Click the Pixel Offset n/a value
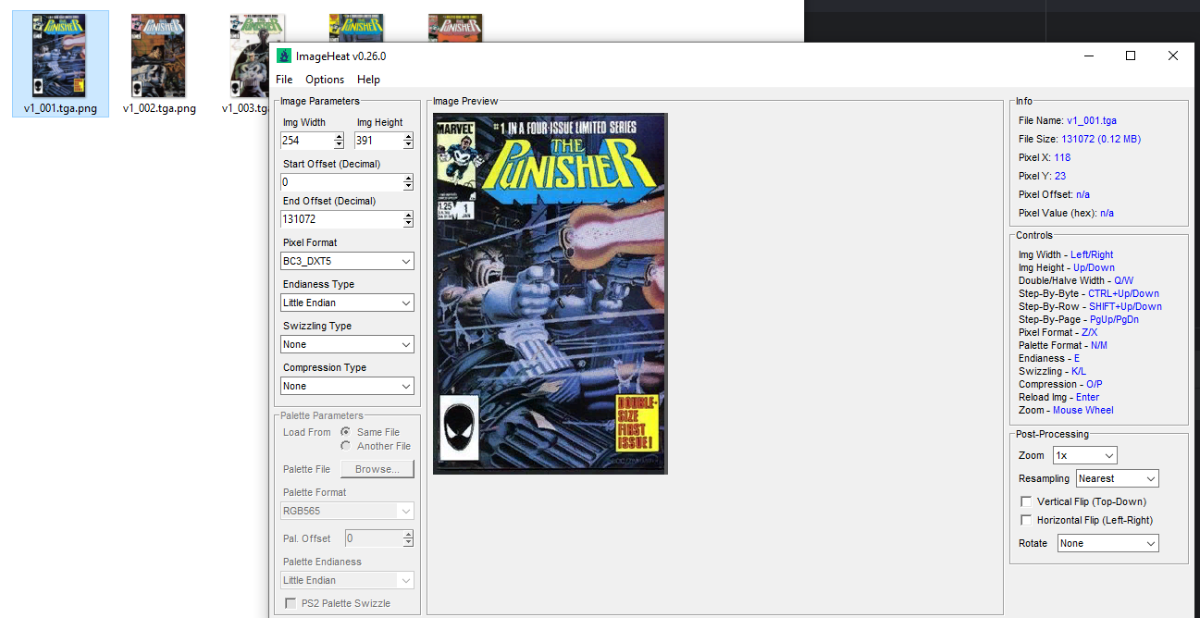 (1085, 195)
